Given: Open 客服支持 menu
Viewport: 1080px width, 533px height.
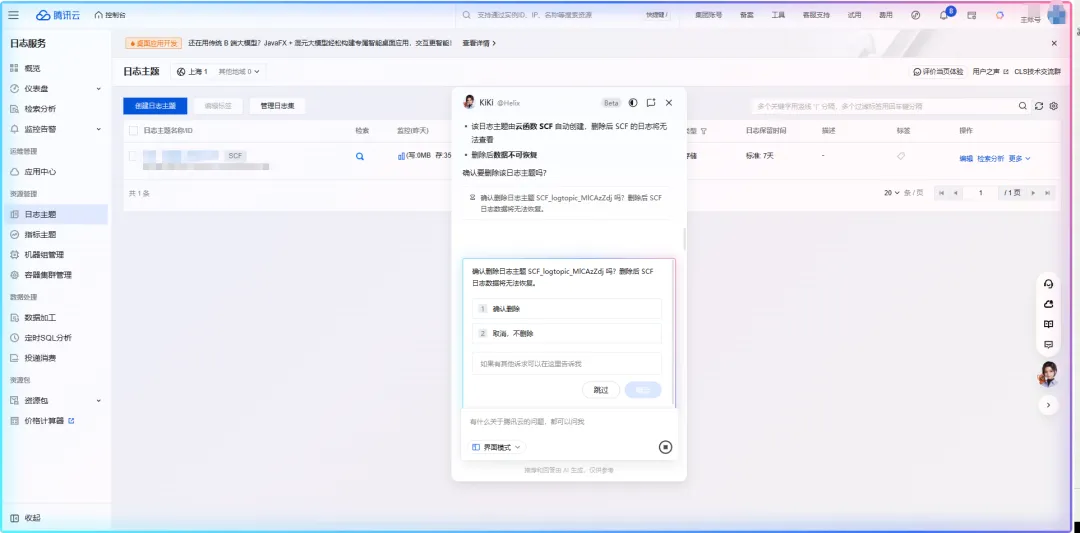Looking at the screenshot, I should (x=816, y=14).
